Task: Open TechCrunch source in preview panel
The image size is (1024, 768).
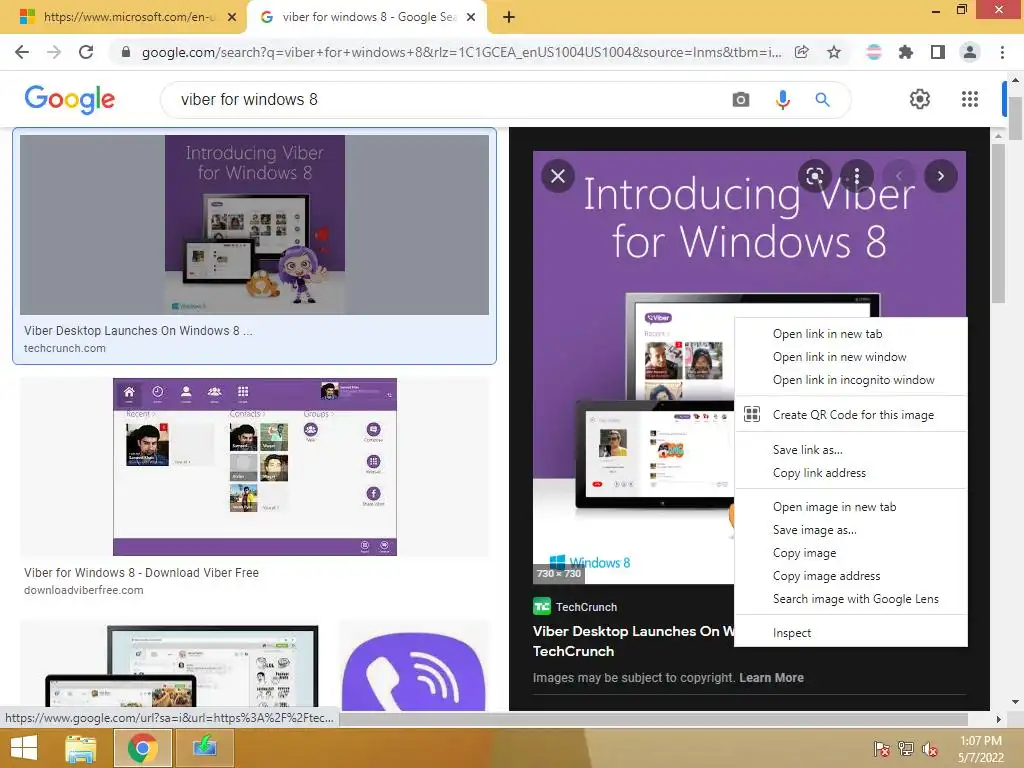Action: [575, 607]
